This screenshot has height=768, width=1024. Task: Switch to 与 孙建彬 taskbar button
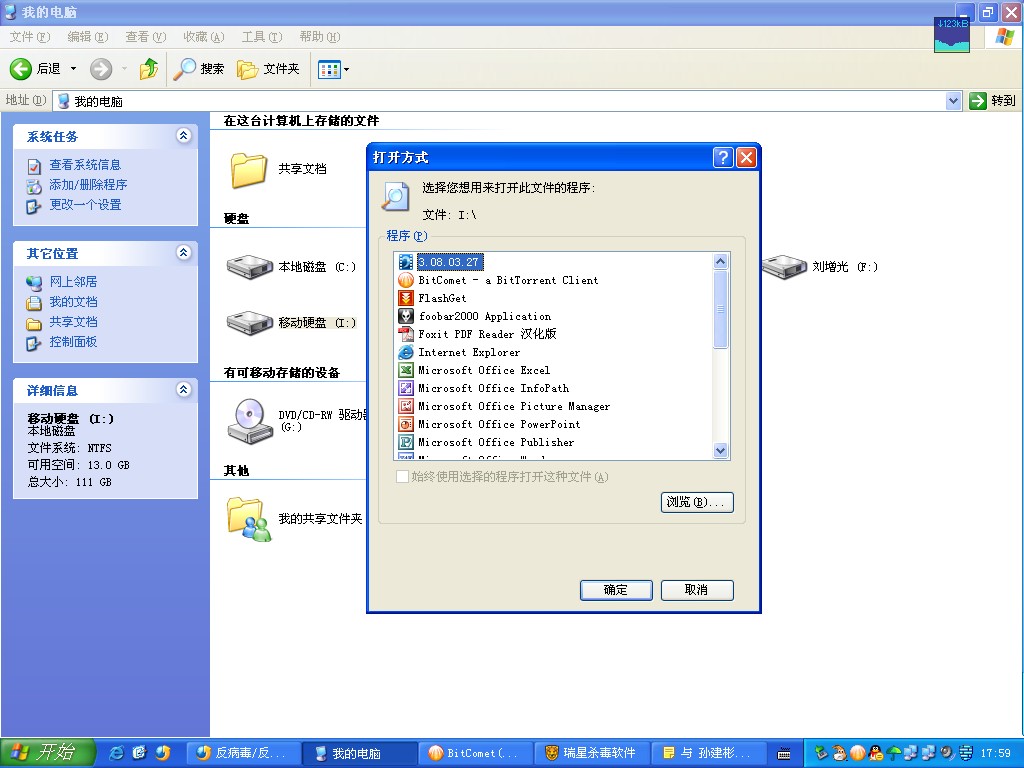tap(708, 753)
